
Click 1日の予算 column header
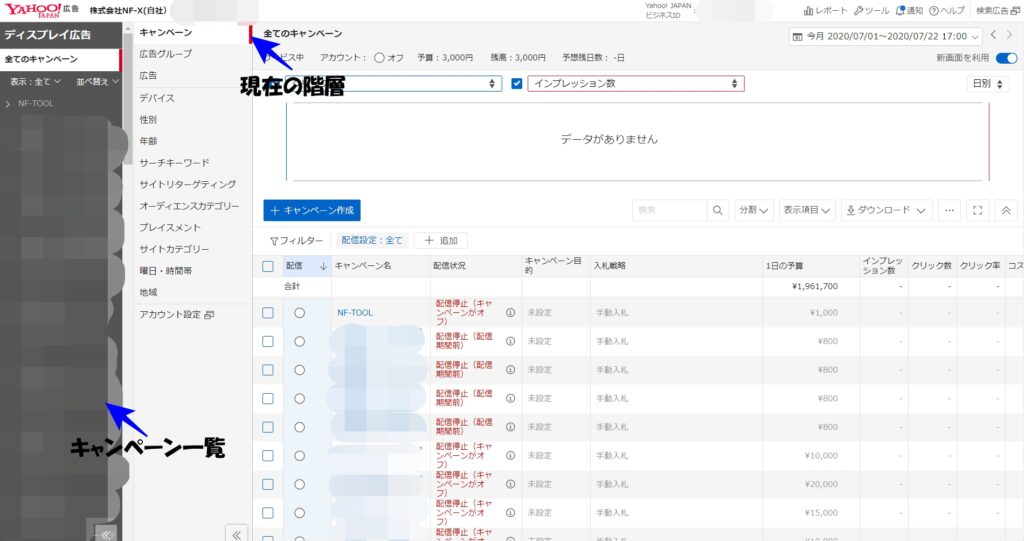(784, 266)
